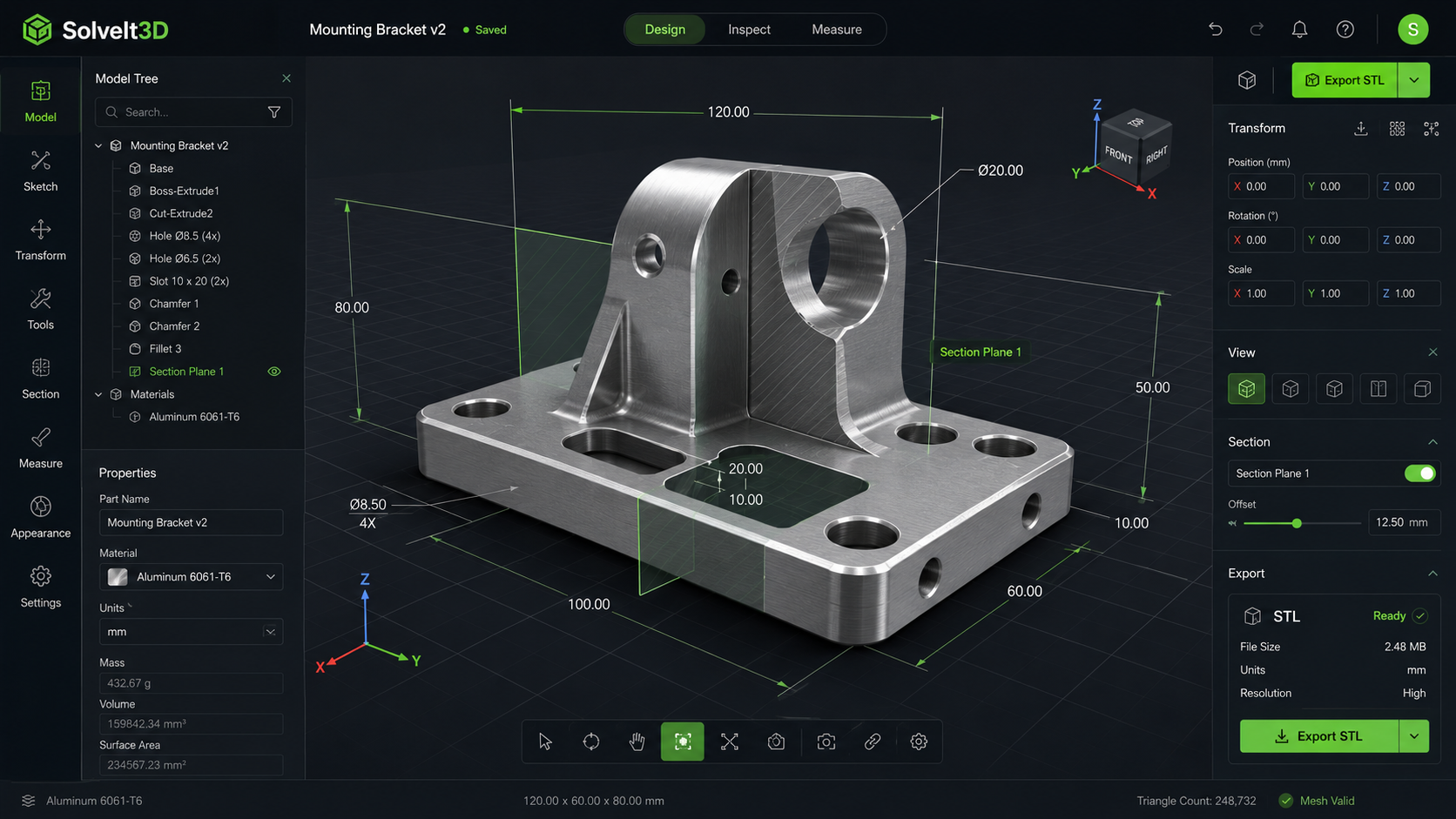Click the cube icon left of Export STL

click(x=1247, y=80)
